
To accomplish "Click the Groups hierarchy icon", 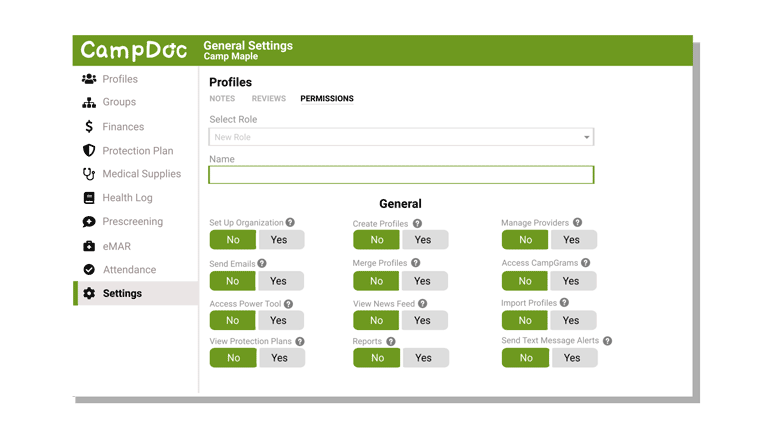I will 89,102.
